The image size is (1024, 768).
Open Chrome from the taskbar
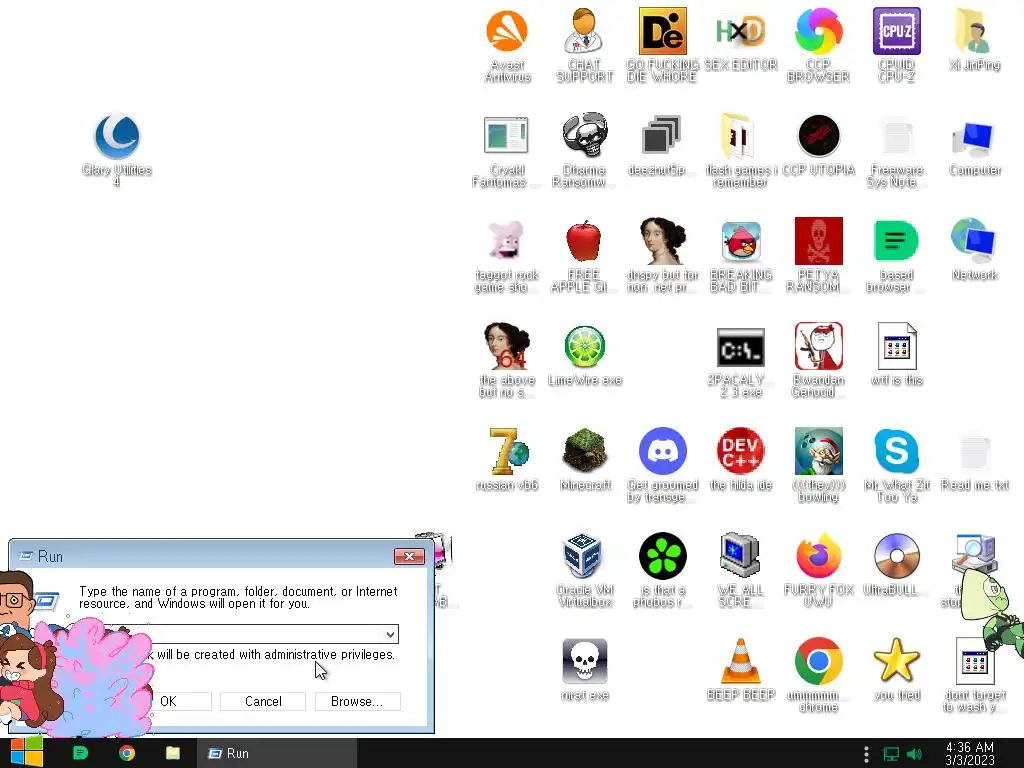127,753
